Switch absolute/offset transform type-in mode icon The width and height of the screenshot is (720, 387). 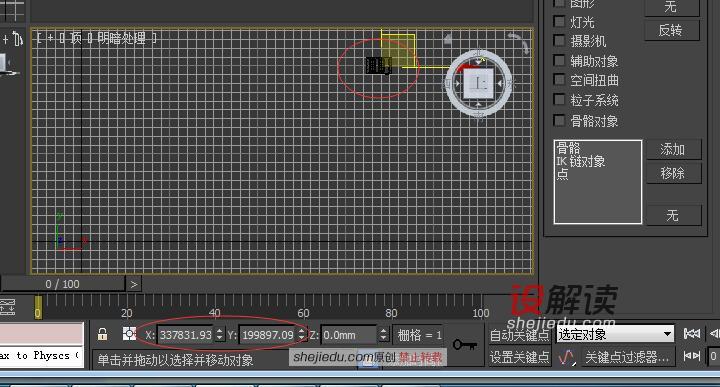pos(129,334)
